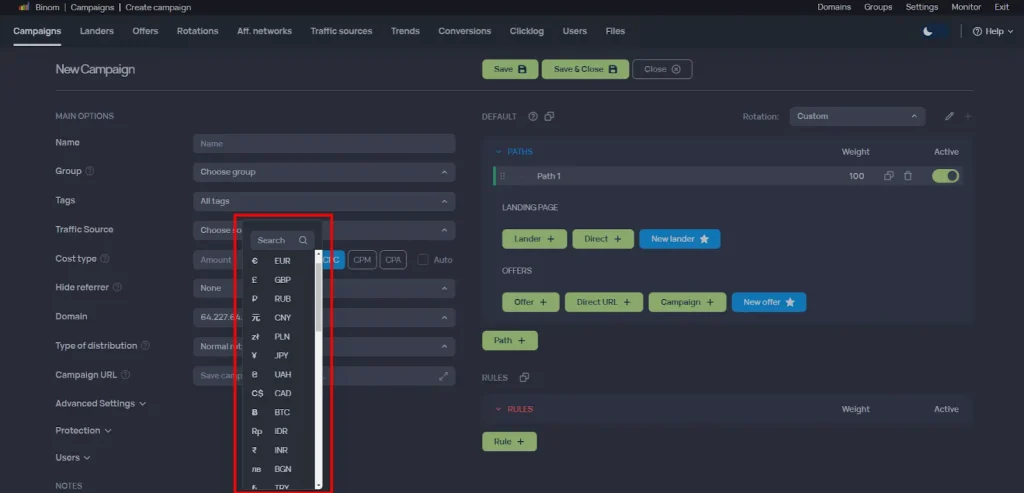This screenshot has width=1024, height=493.
Task: Click the green Offer + button
Action: [x=530, y=302]
